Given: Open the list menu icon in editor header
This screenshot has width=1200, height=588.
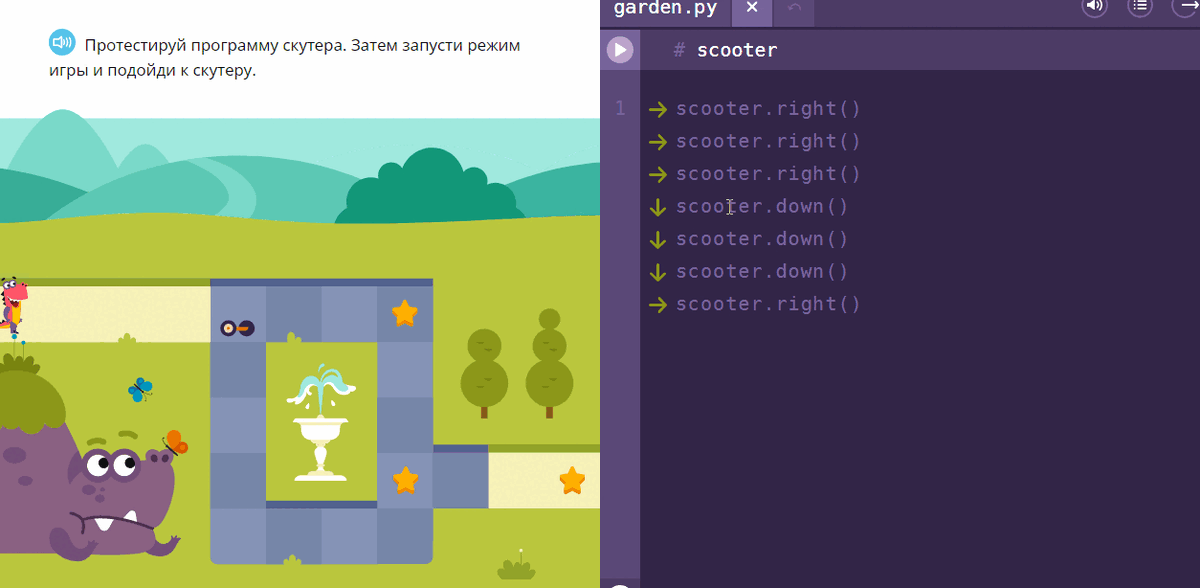Looking at the screenshot, I should tap(1140, 6).
